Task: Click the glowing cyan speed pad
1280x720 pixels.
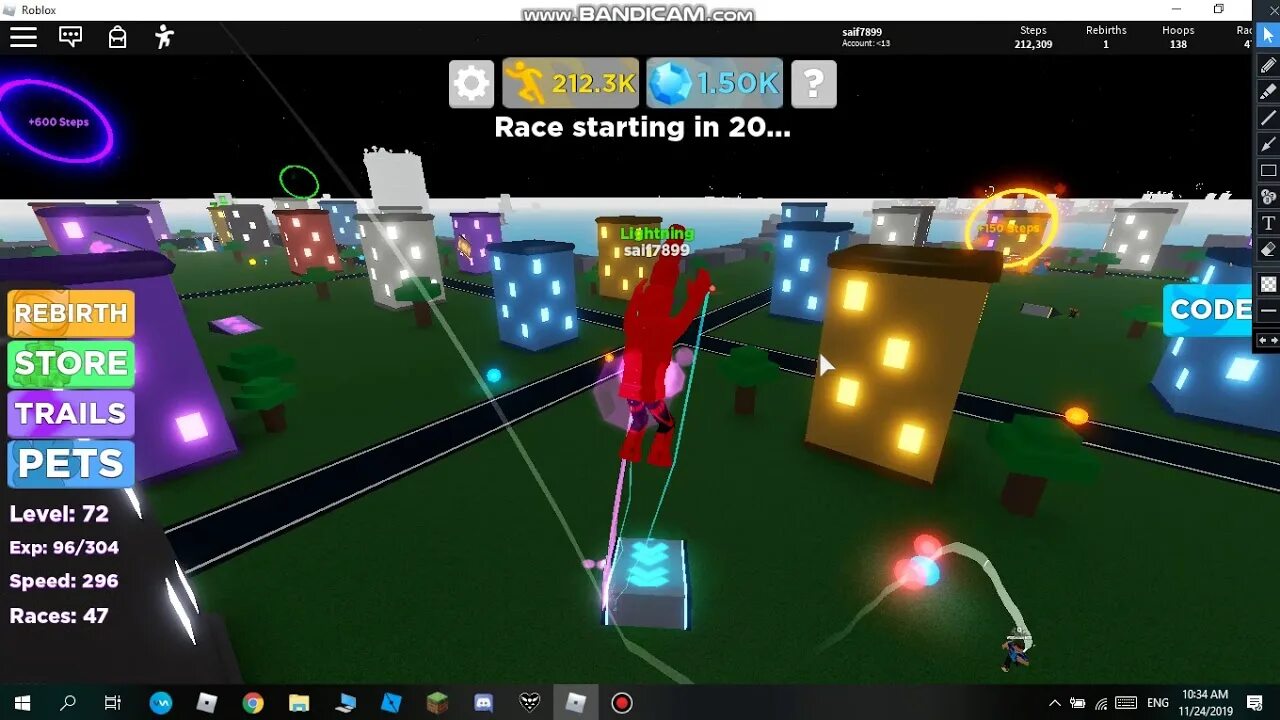Action: (x=647, y=582)
